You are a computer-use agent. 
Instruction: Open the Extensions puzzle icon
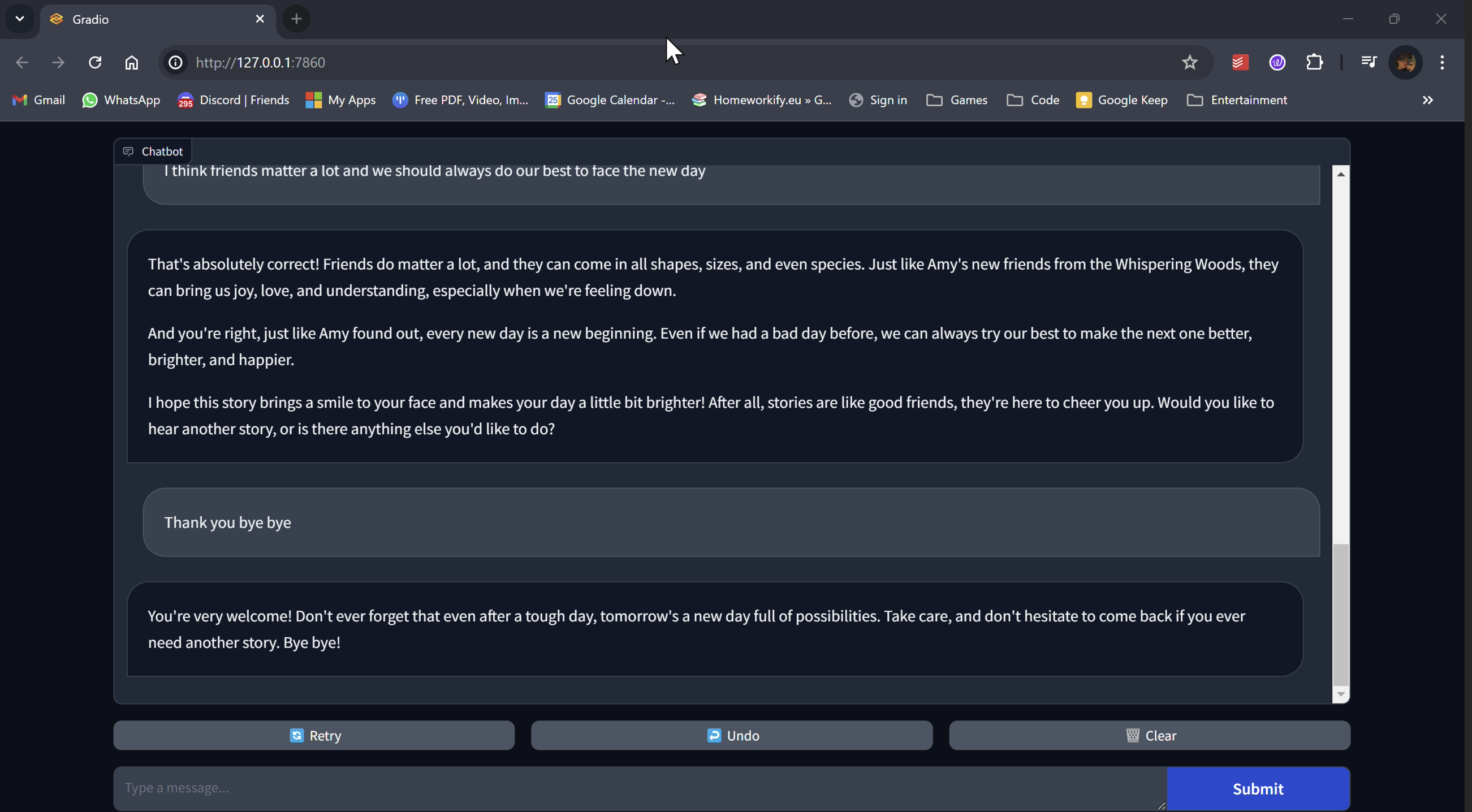[1314, 62]
